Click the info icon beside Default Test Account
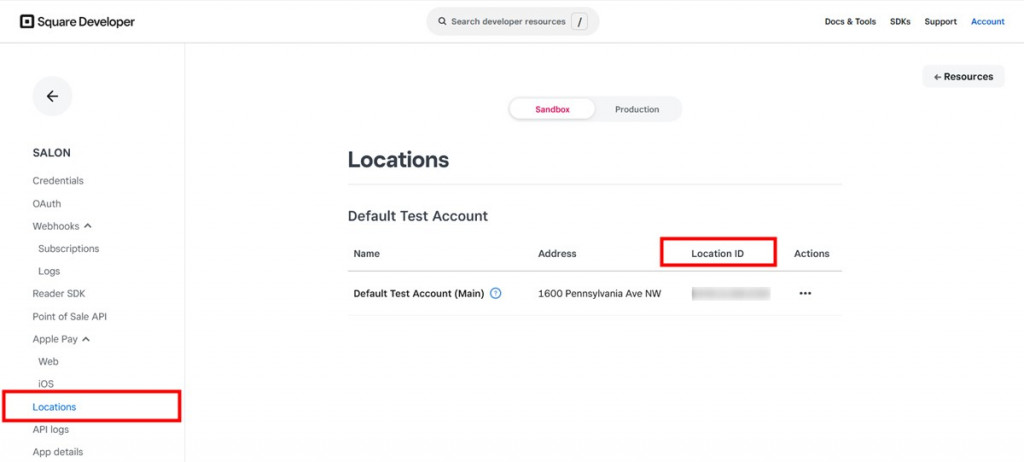Screen dimensions: 1024x462 496,294
